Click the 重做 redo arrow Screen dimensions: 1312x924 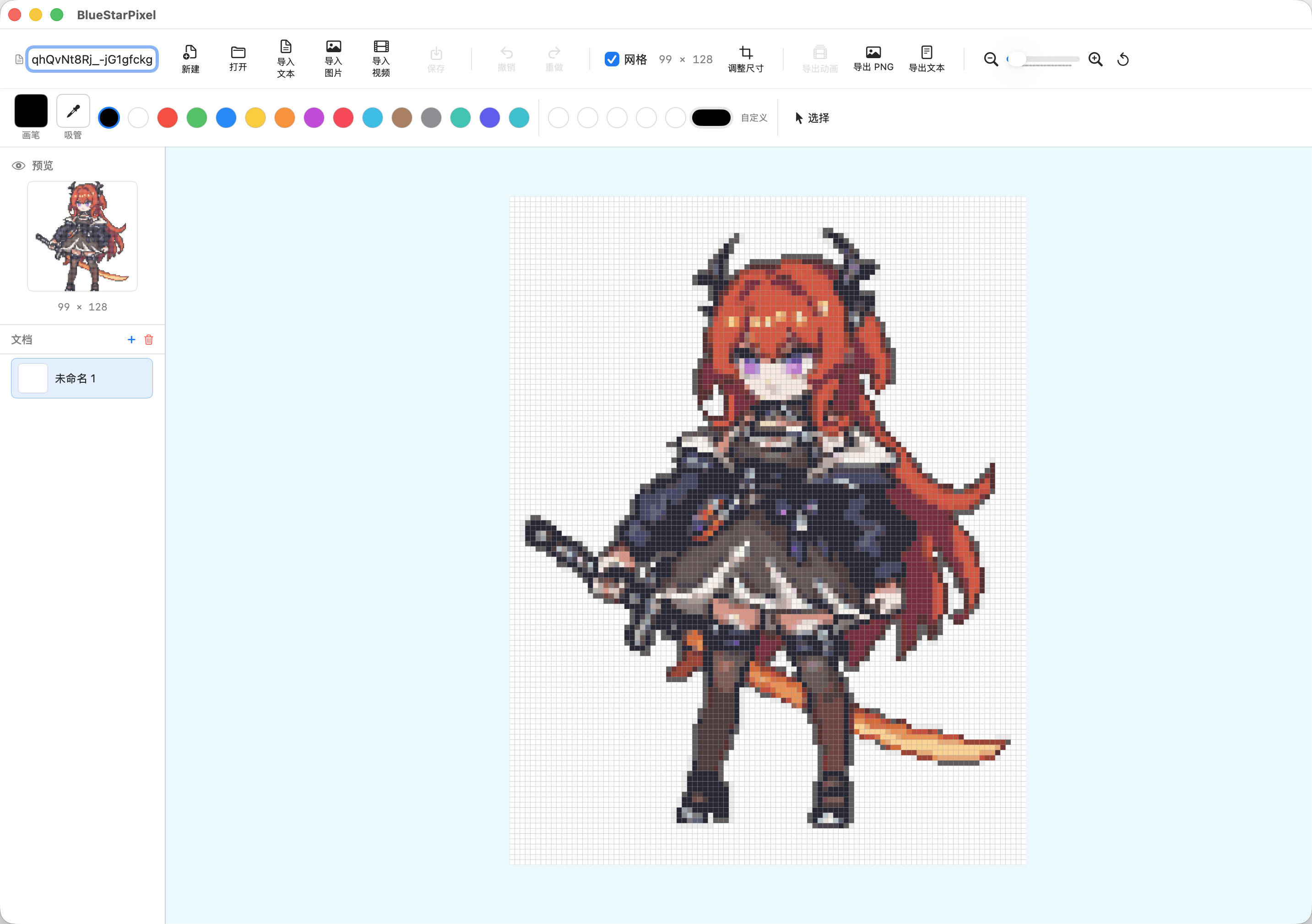(x=554, y=53)
